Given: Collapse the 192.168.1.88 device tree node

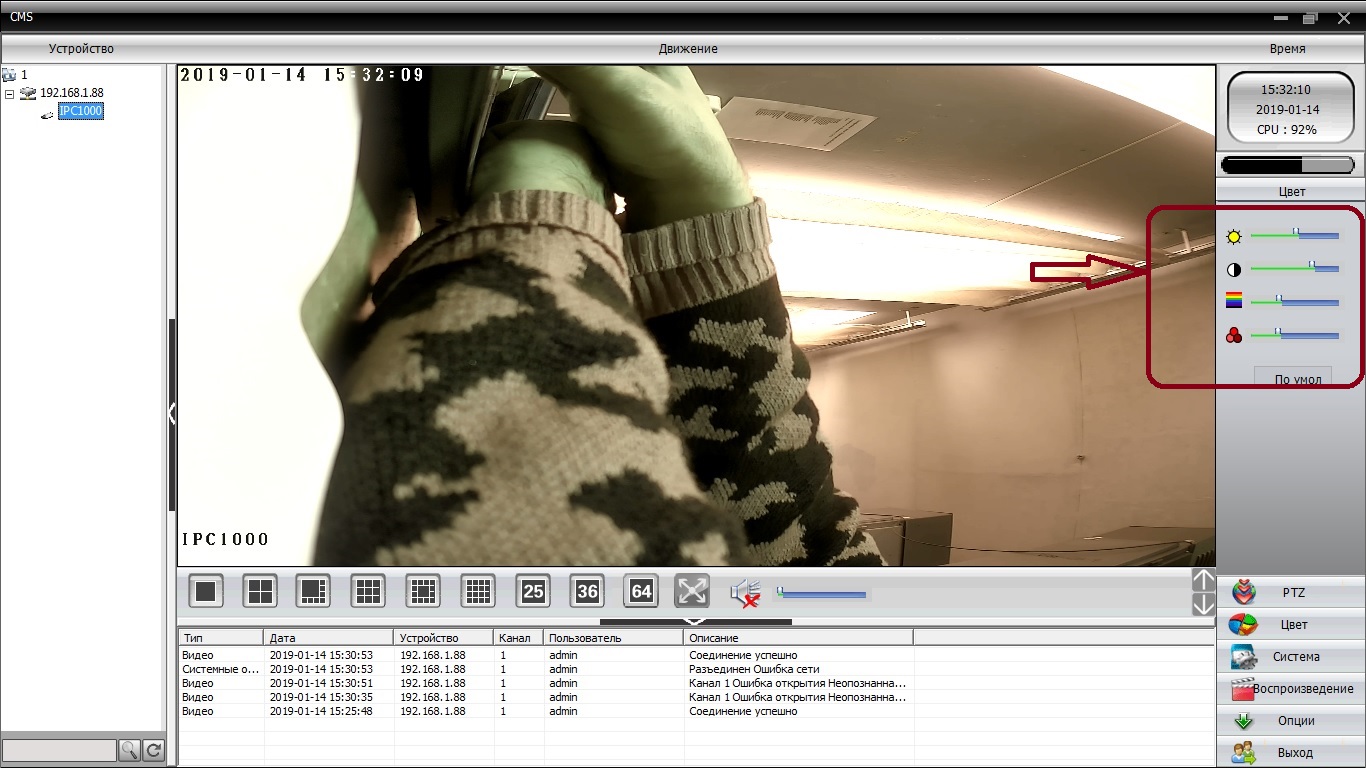Looking at the screenshot, I should coord(10,93).
